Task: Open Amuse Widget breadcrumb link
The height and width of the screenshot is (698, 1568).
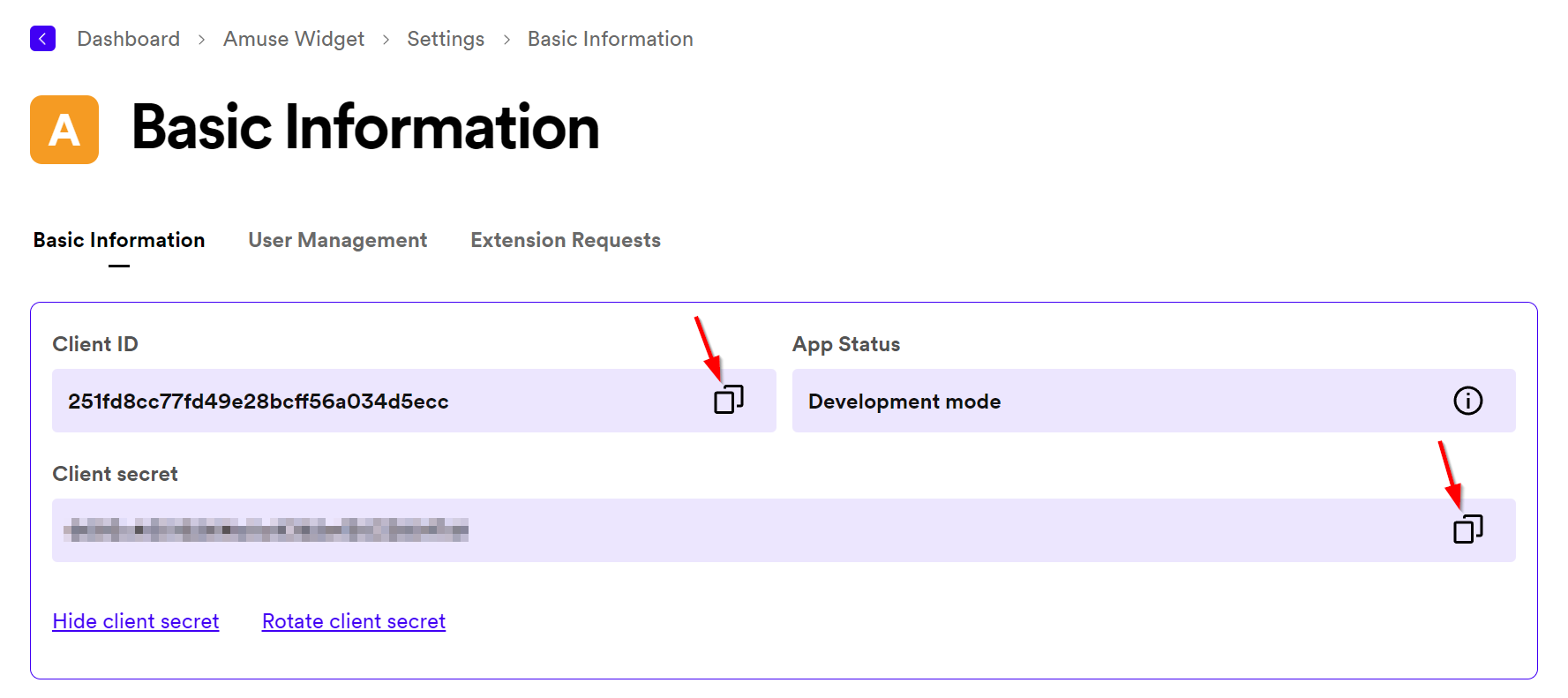Action: click(x=294, y=39)
